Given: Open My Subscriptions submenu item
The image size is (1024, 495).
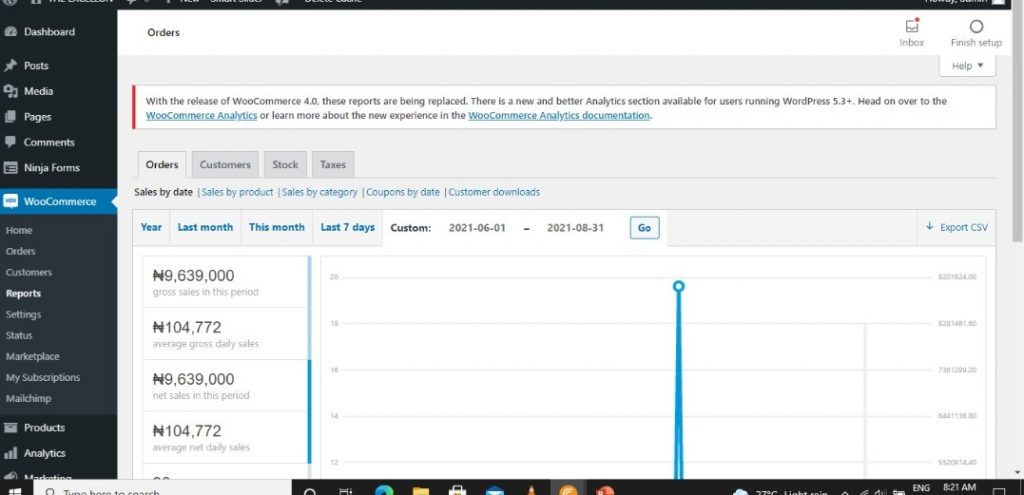Looking at the screenshot, I should pyautogui.click(x=42, y=377).
